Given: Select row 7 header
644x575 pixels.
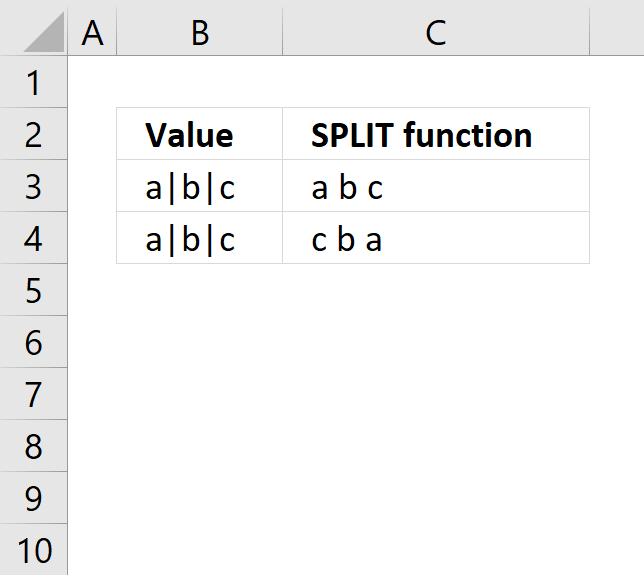Looking at the screenshot, I should [34, 393].
